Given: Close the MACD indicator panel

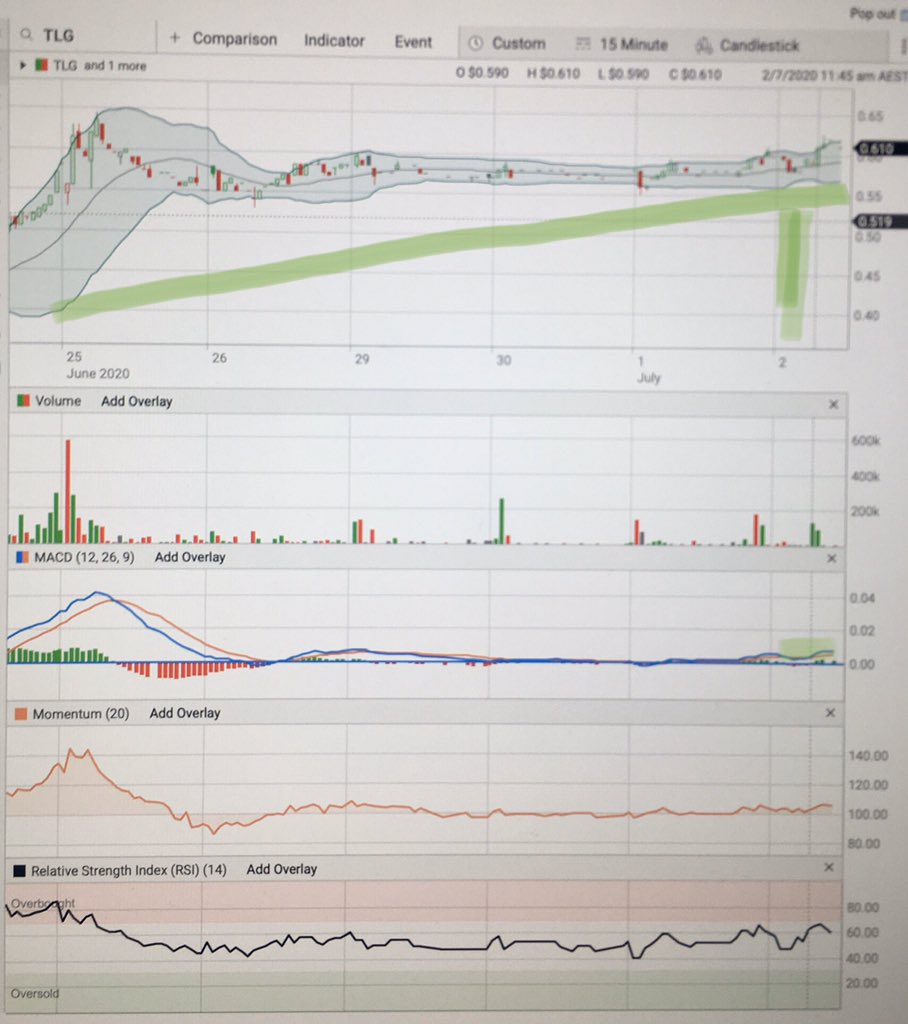Looking at the screenshot, I should (831, 559).
